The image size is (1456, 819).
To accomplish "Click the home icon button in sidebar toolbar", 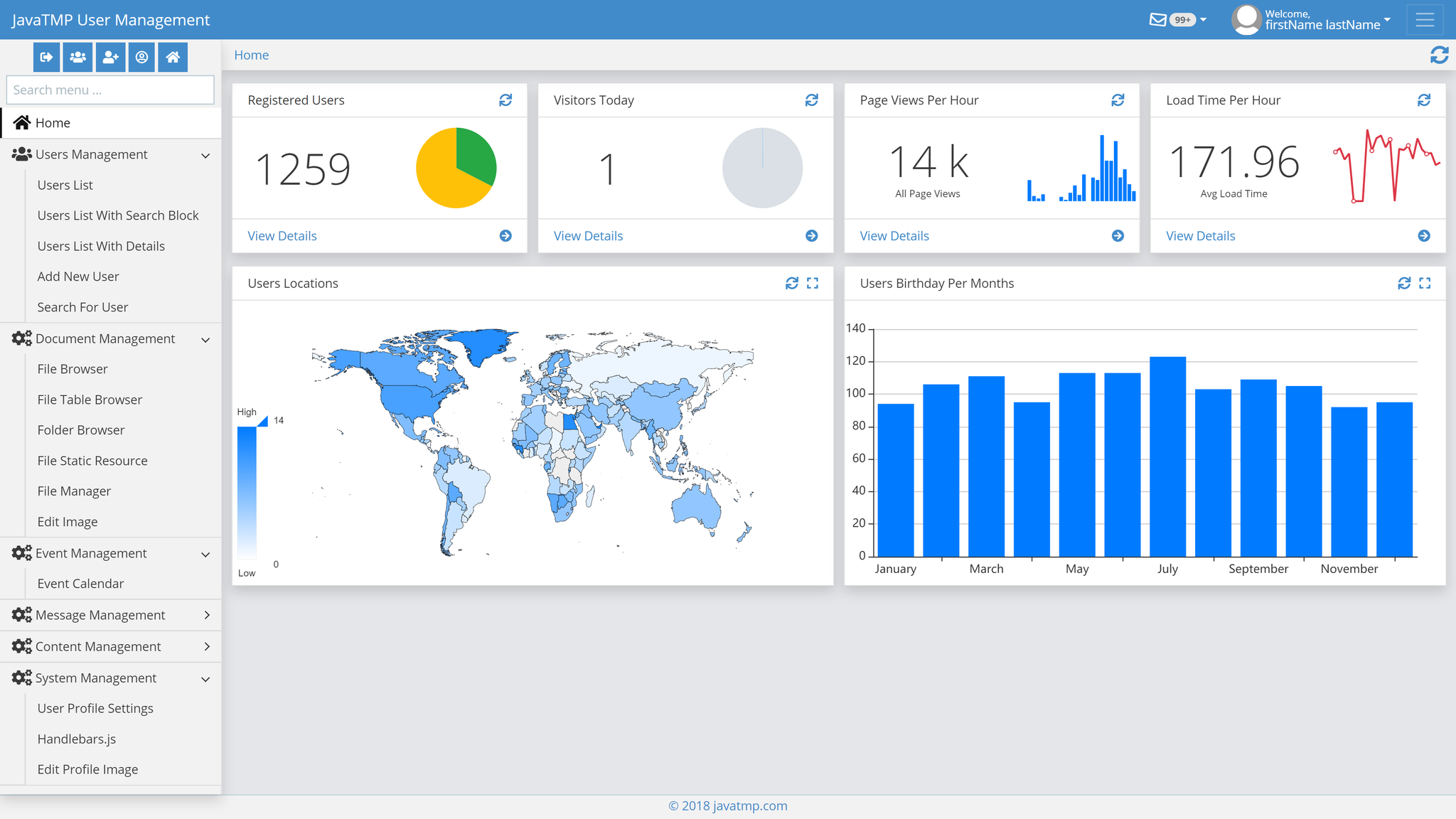I will click(x=173, y=57).
